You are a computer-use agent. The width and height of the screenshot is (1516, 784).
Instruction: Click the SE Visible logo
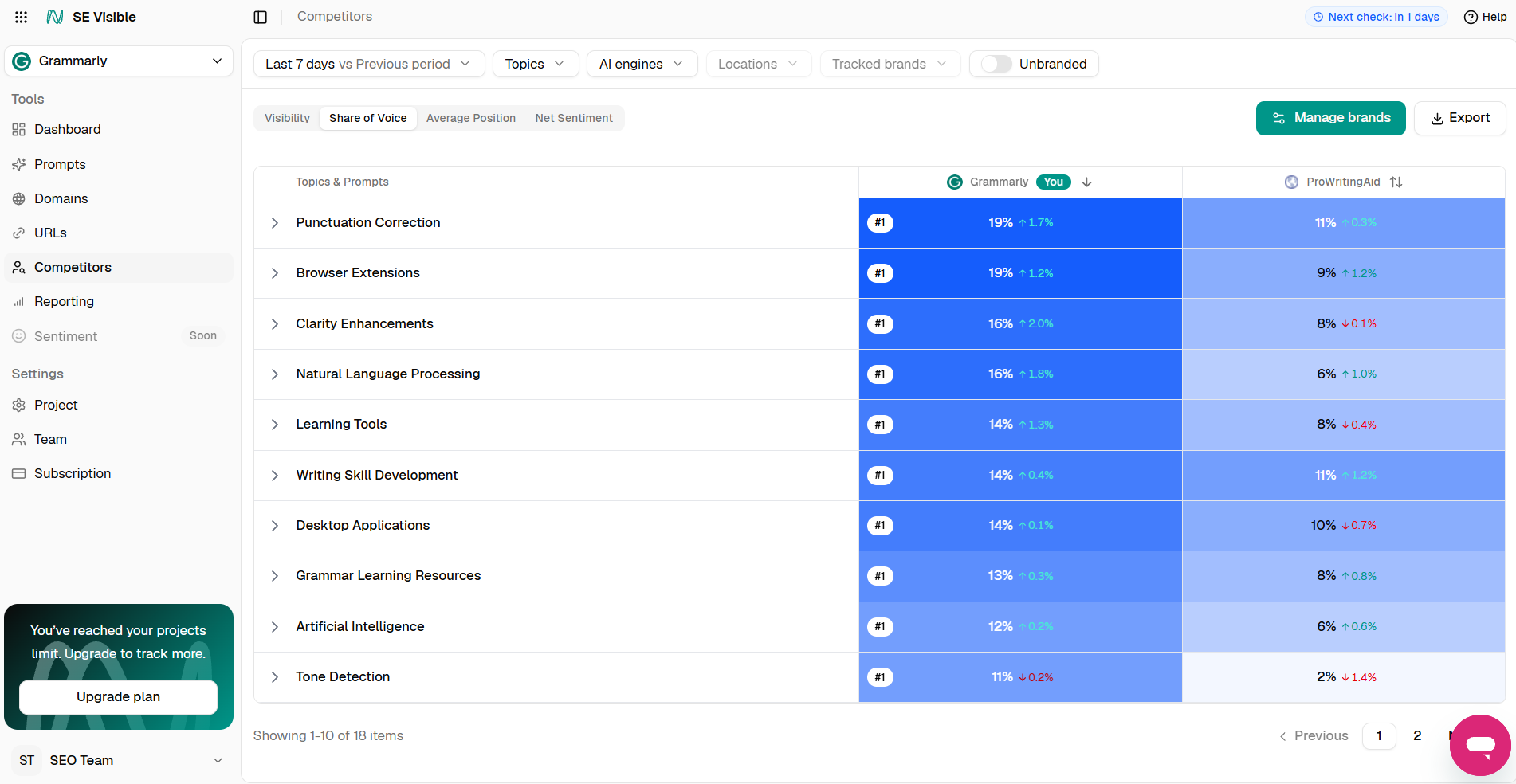(91, 17)
